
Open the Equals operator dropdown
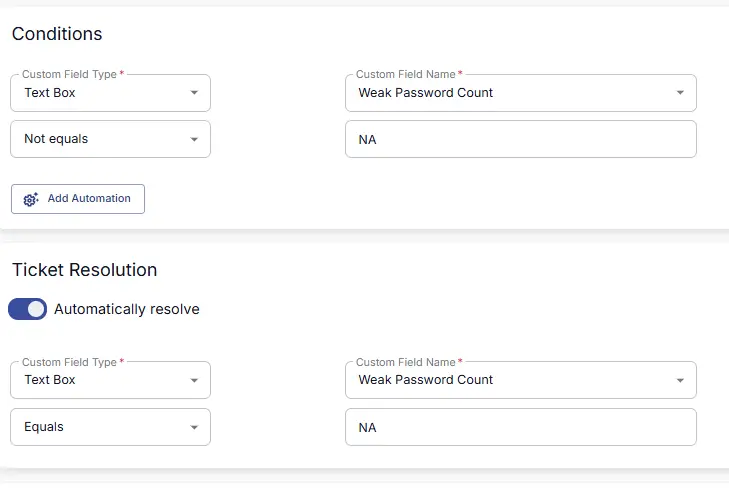click(x=110, y=427)
